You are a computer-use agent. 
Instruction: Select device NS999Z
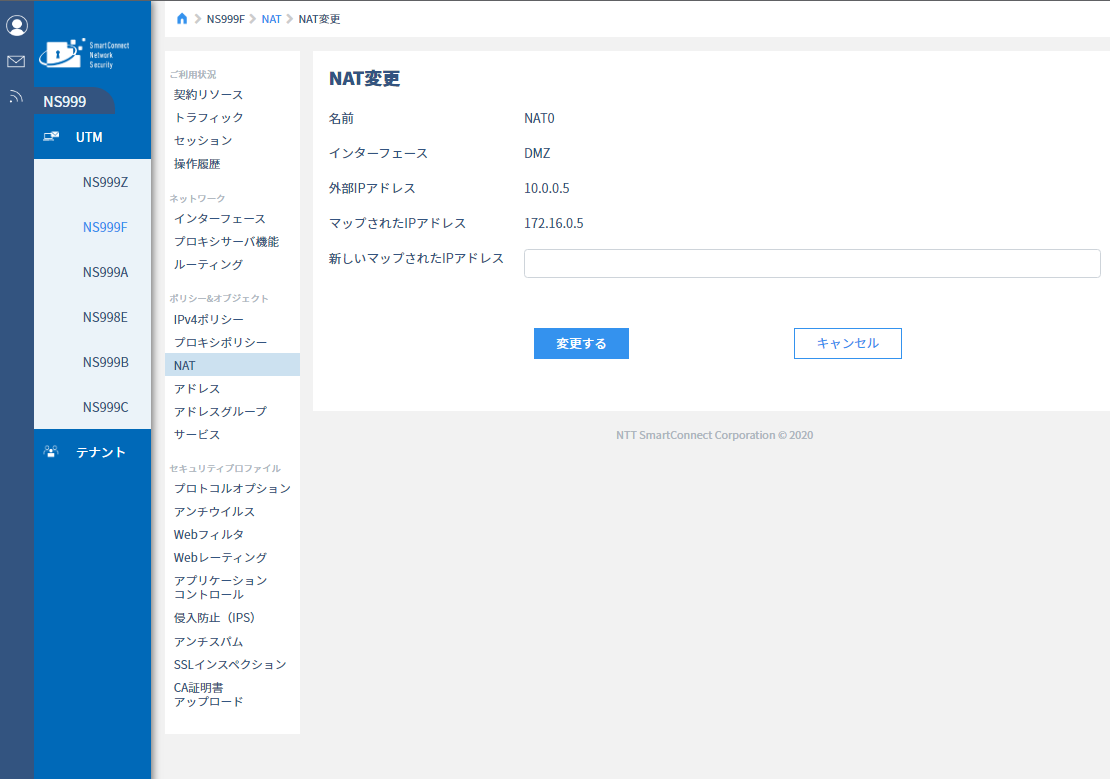tap(105, 182)
